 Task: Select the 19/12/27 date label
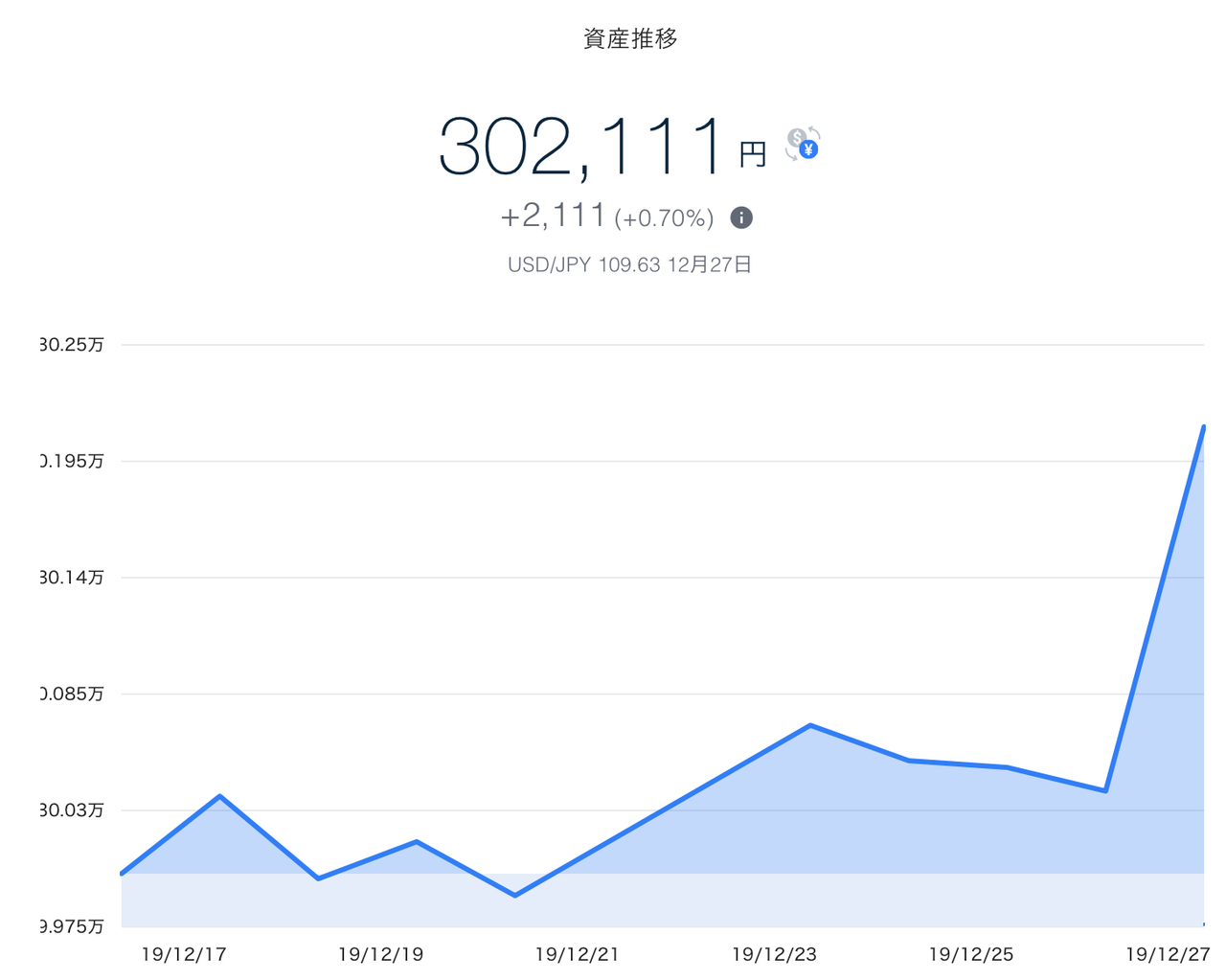(x=1168, y=954)
